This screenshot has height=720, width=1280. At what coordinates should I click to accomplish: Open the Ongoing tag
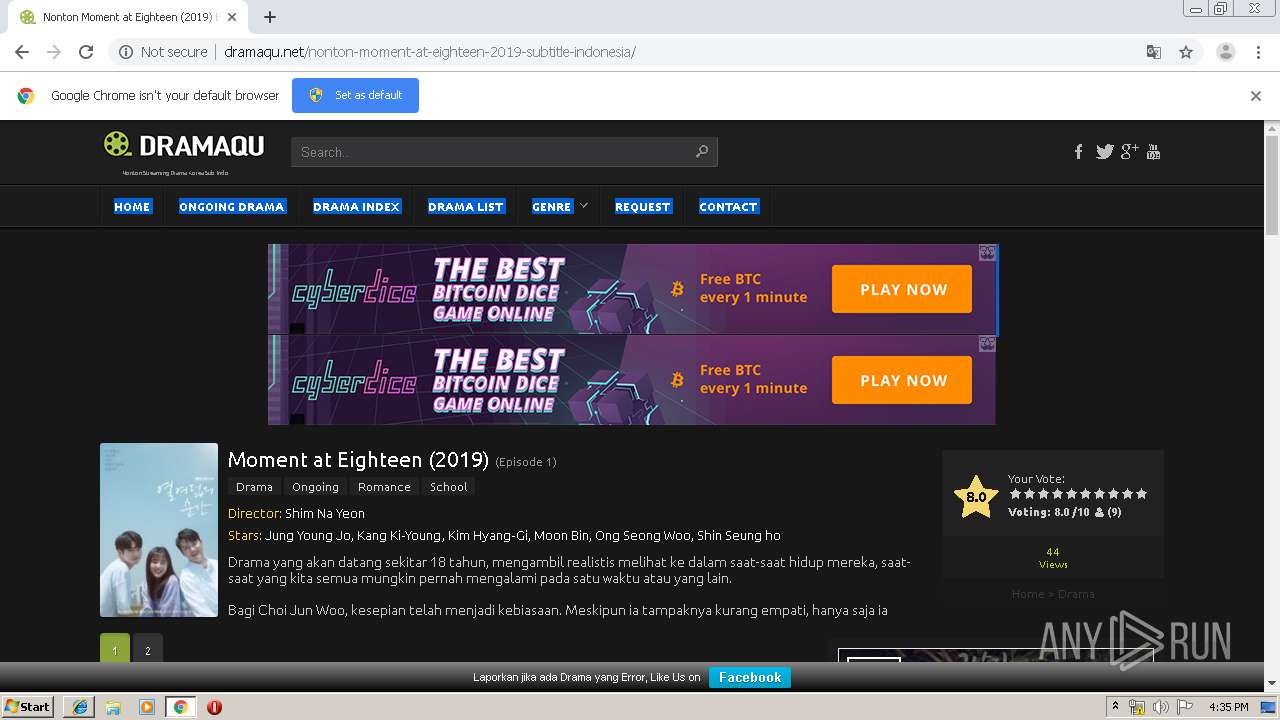[315, 487]
